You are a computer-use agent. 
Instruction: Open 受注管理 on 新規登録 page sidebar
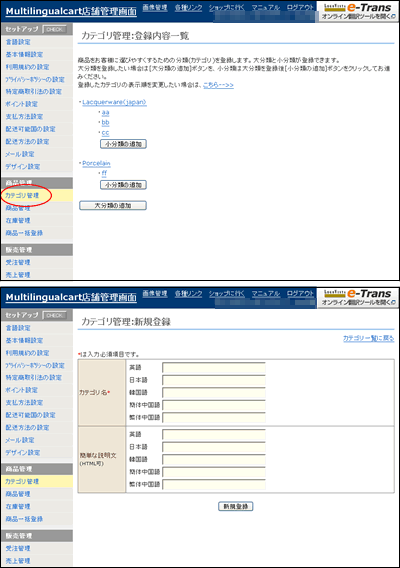click(x=18, y=548)
